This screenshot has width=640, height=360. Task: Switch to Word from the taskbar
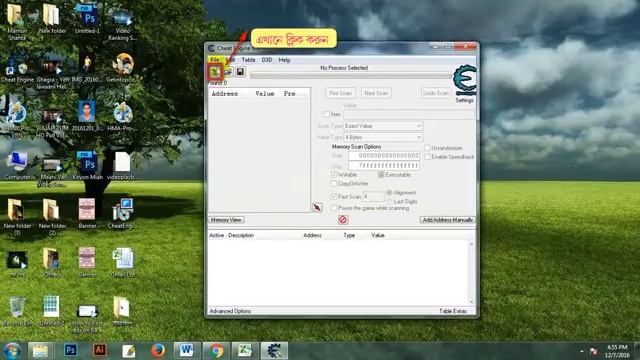click(x=187, y=350)
